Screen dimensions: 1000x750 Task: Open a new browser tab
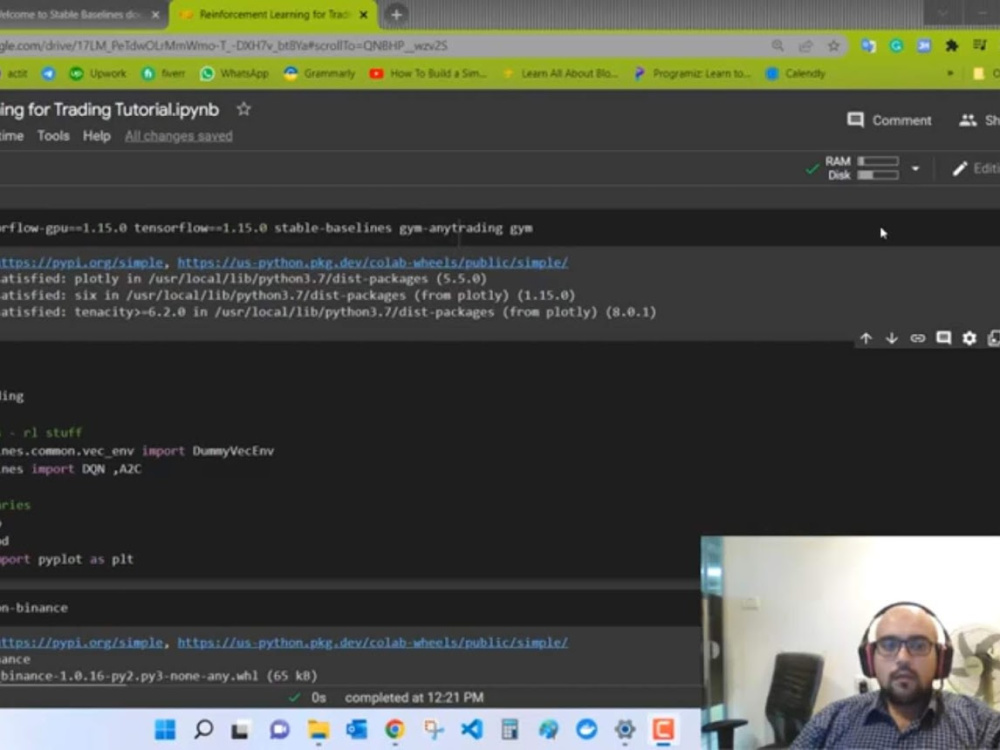click(x=396, y=14)
